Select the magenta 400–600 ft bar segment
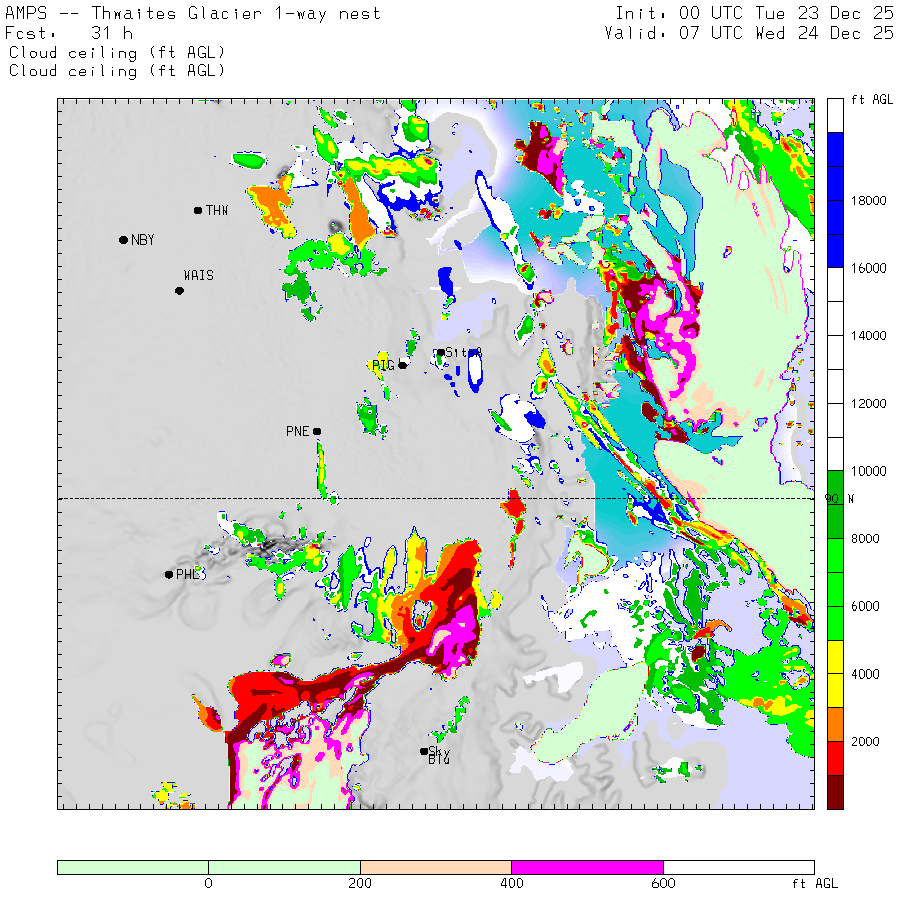The height and width of the screenshot is (900, 900). coord(587,867)
